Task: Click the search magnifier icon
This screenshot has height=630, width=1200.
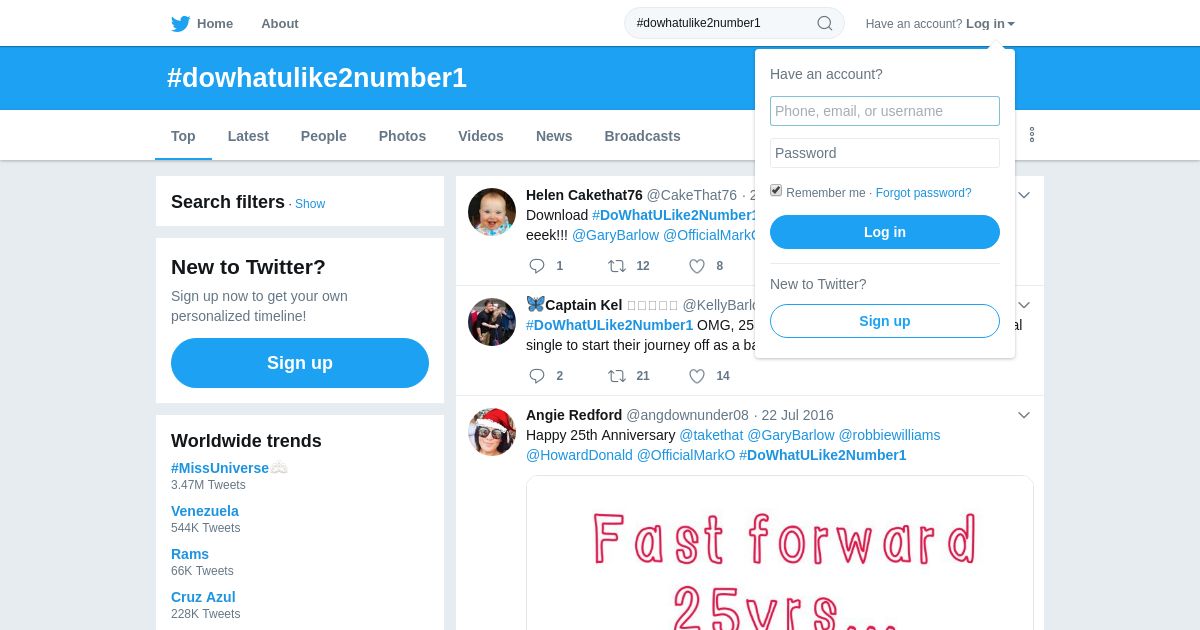Action: [x=825, y=23]
